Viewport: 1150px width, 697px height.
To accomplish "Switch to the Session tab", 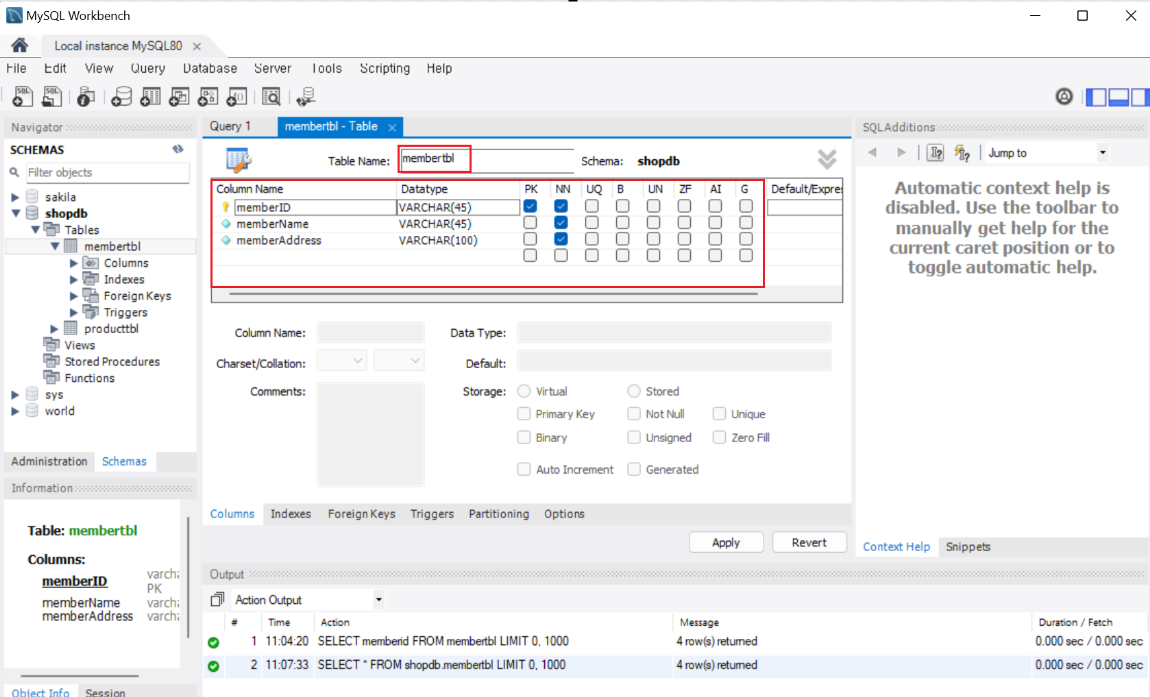I will 105,692.
